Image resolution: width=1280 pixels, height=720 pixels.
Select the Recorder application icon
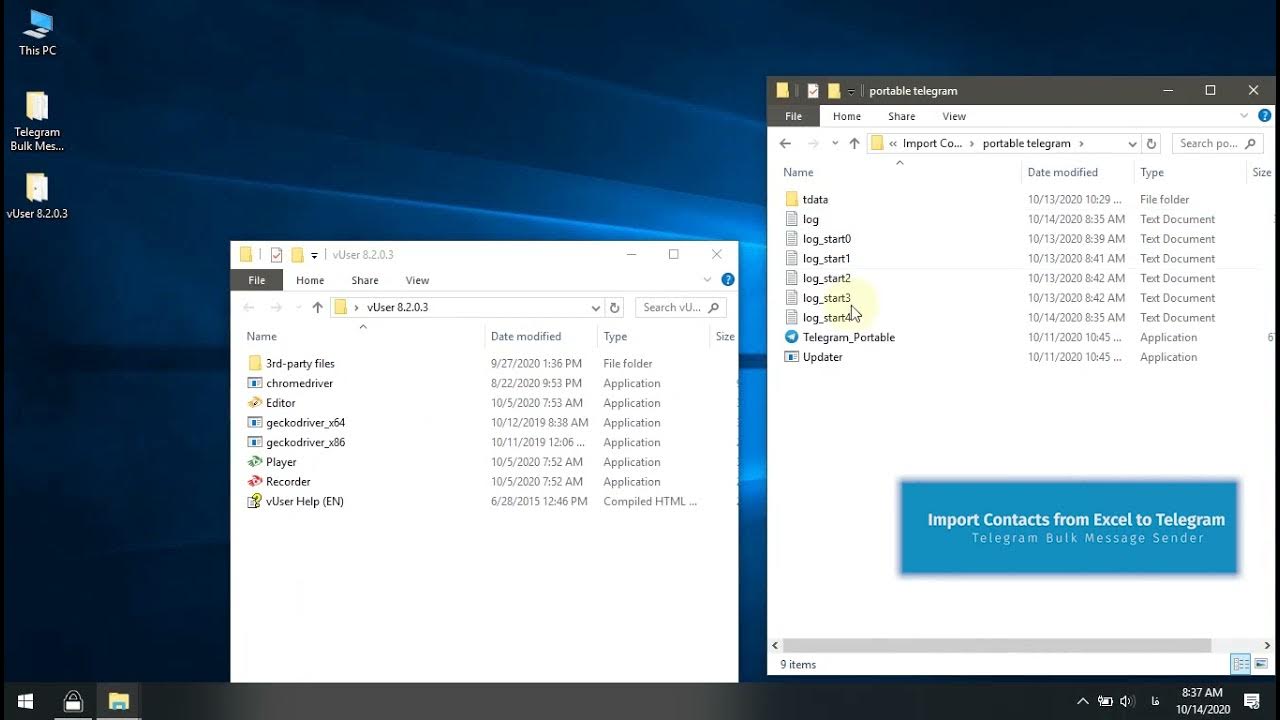(255, 482)
